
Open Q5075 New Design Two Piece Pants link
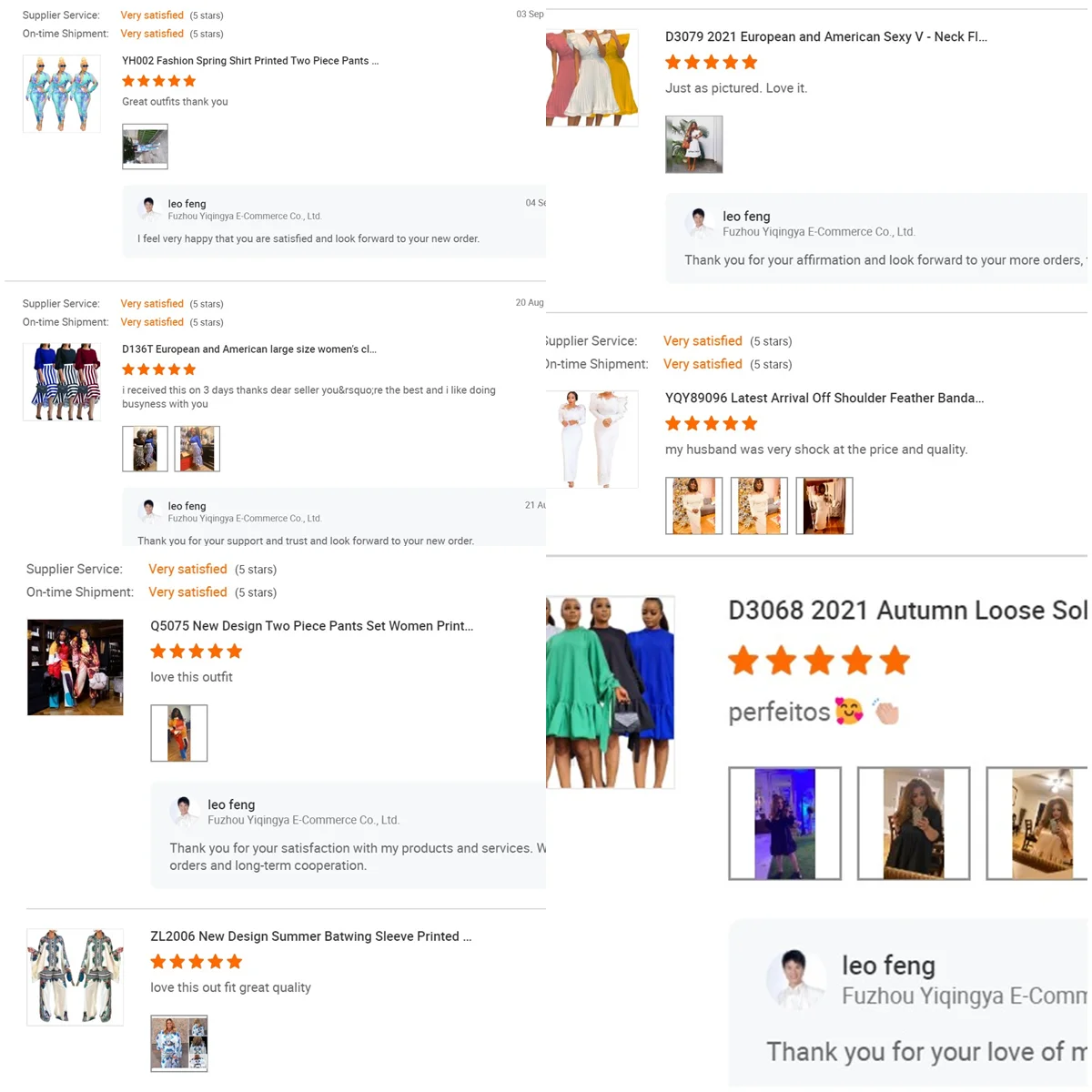click(311, 626)
